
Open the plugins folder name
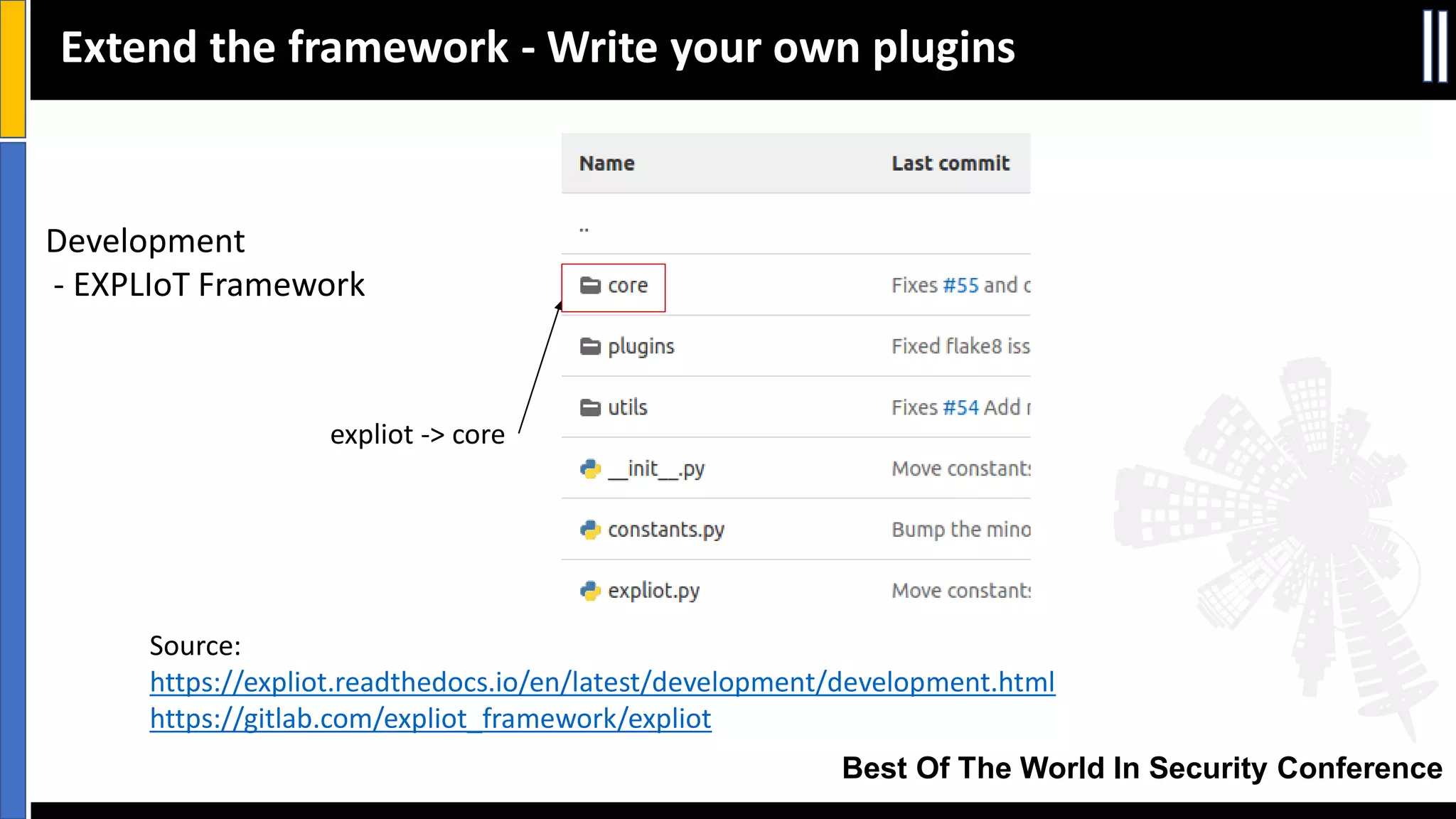pyautogui.click(x=641, y=347)
